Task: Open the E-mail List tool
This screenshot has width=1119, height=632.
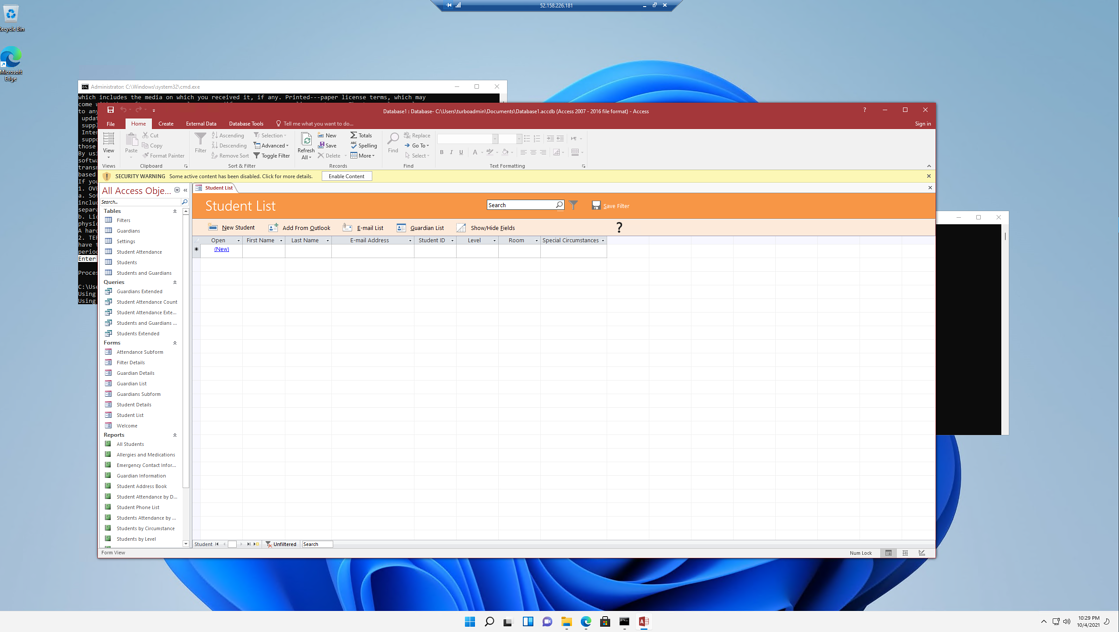Action: pyautogui.click(x=369, y=227)
